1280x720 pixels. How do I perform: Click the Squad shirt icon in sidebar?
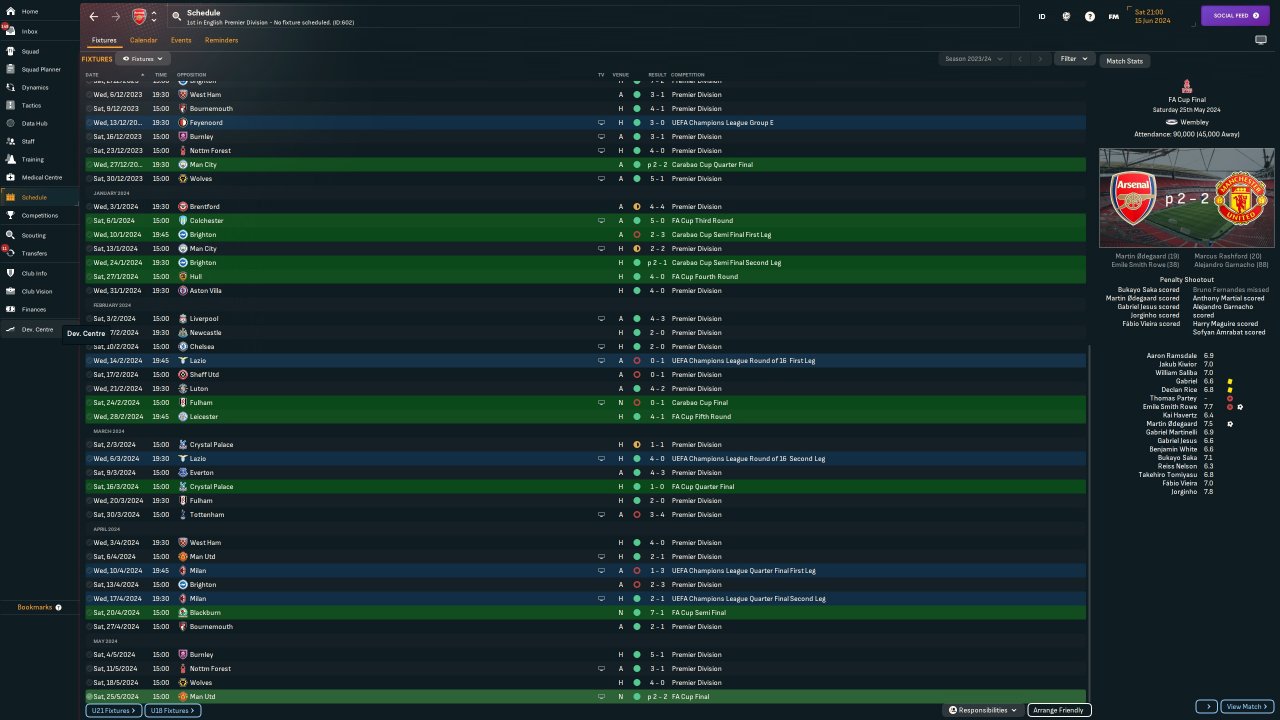click(10, 51)
